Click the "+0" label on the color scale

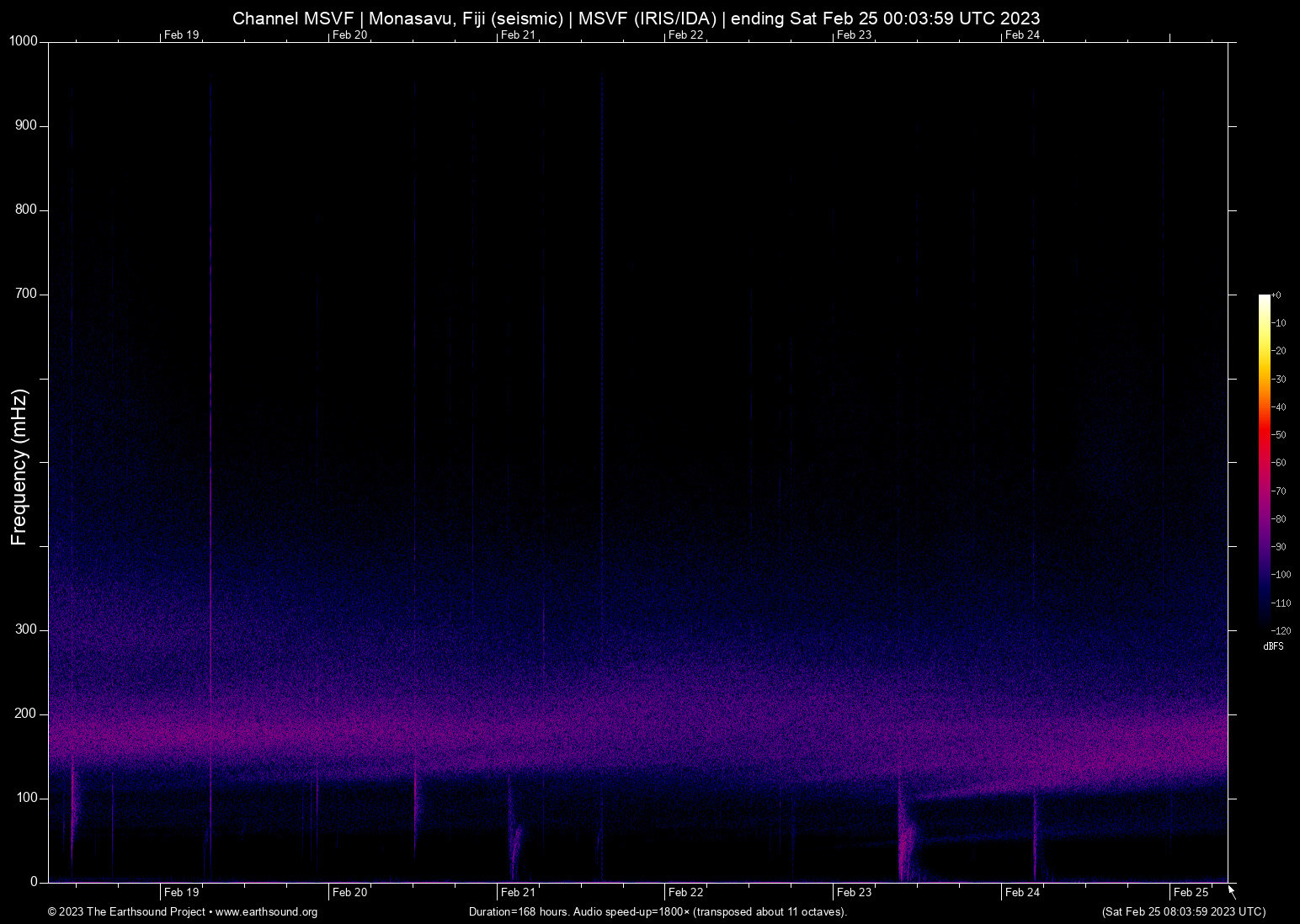(x=1276, y=295)
